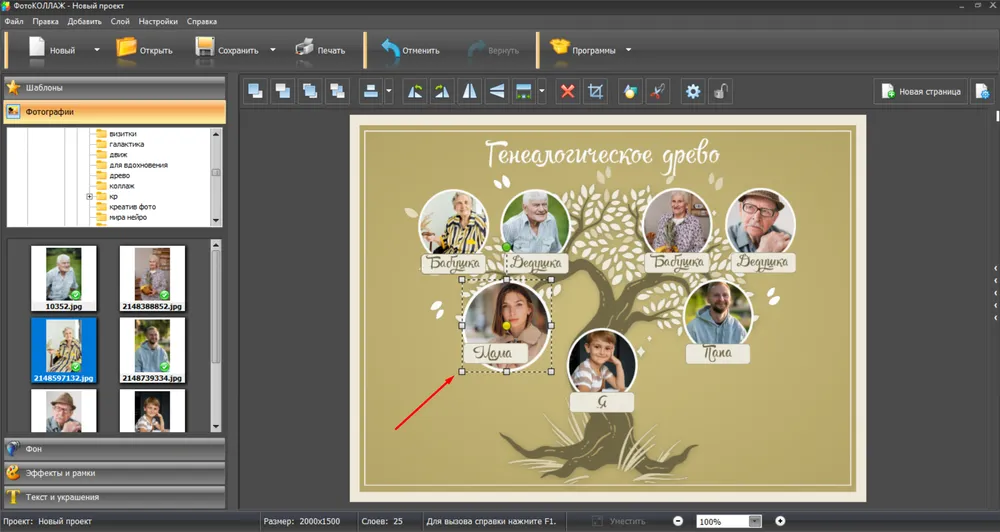Click the zoom in plus button

click(780, 521)
